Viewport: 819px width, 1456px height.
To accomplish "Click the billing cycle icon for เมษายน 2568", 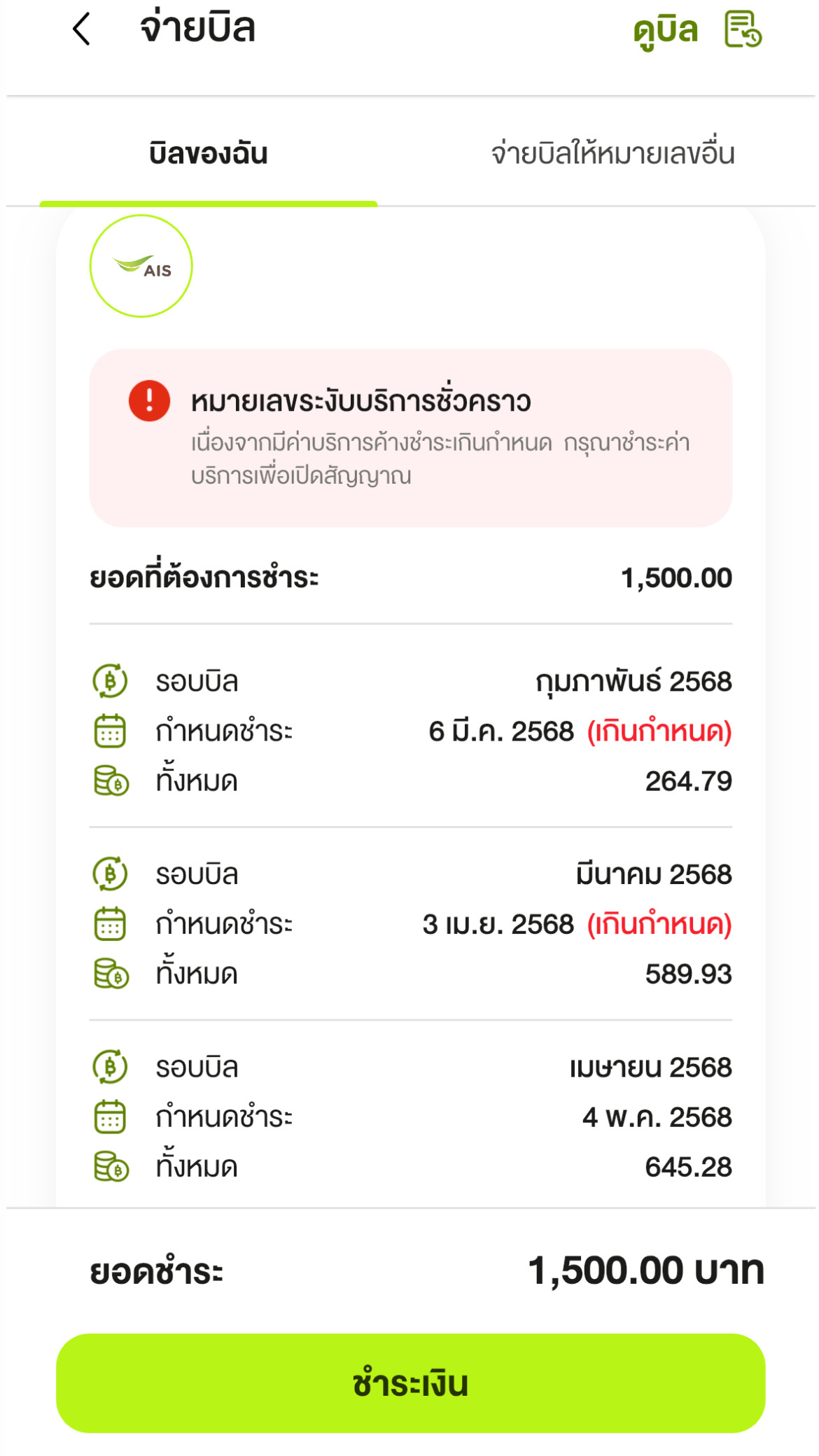I will click(x=110, y=1067).
